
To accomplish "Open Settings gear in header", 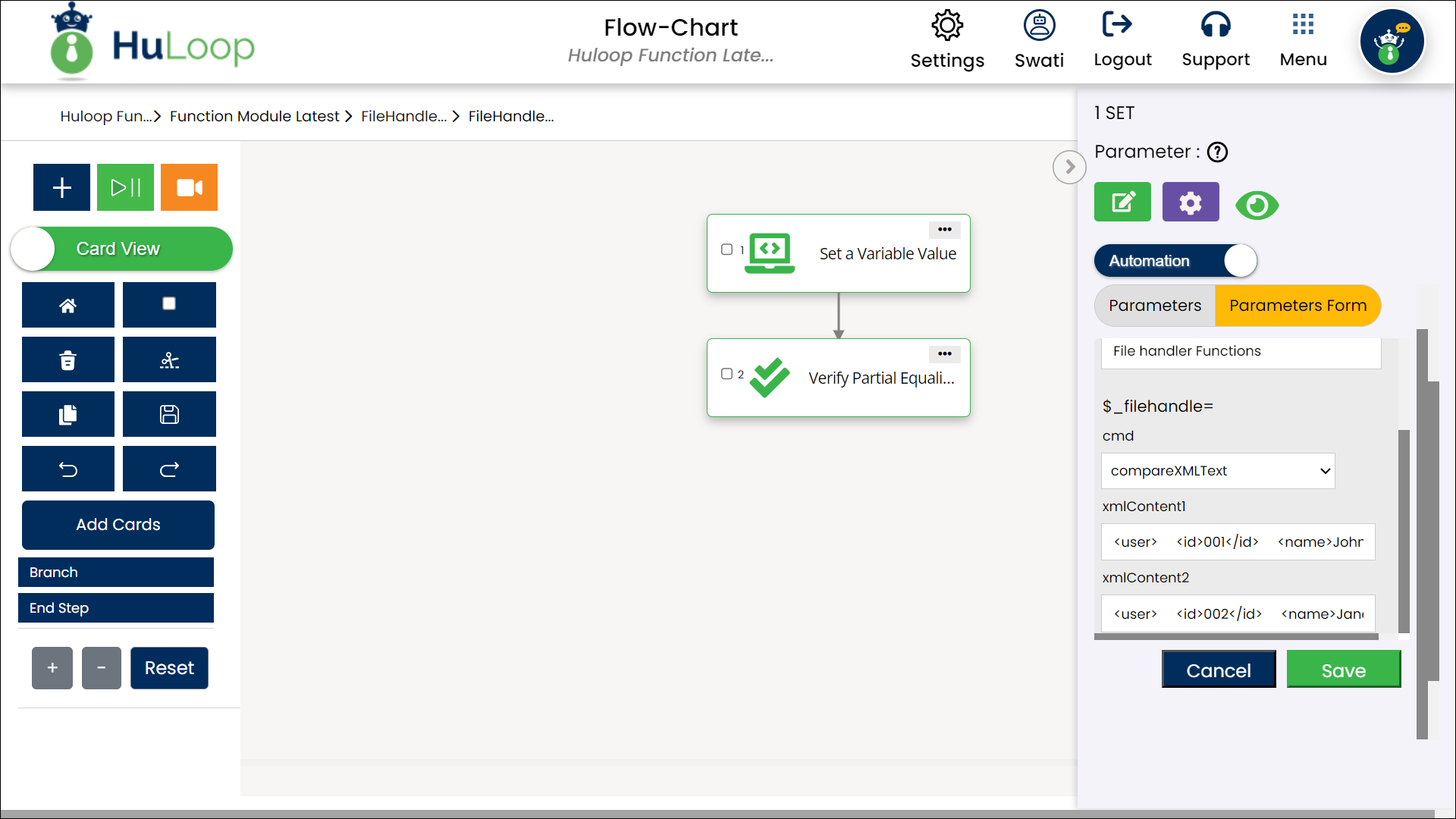I will click(x=947, y=26).
